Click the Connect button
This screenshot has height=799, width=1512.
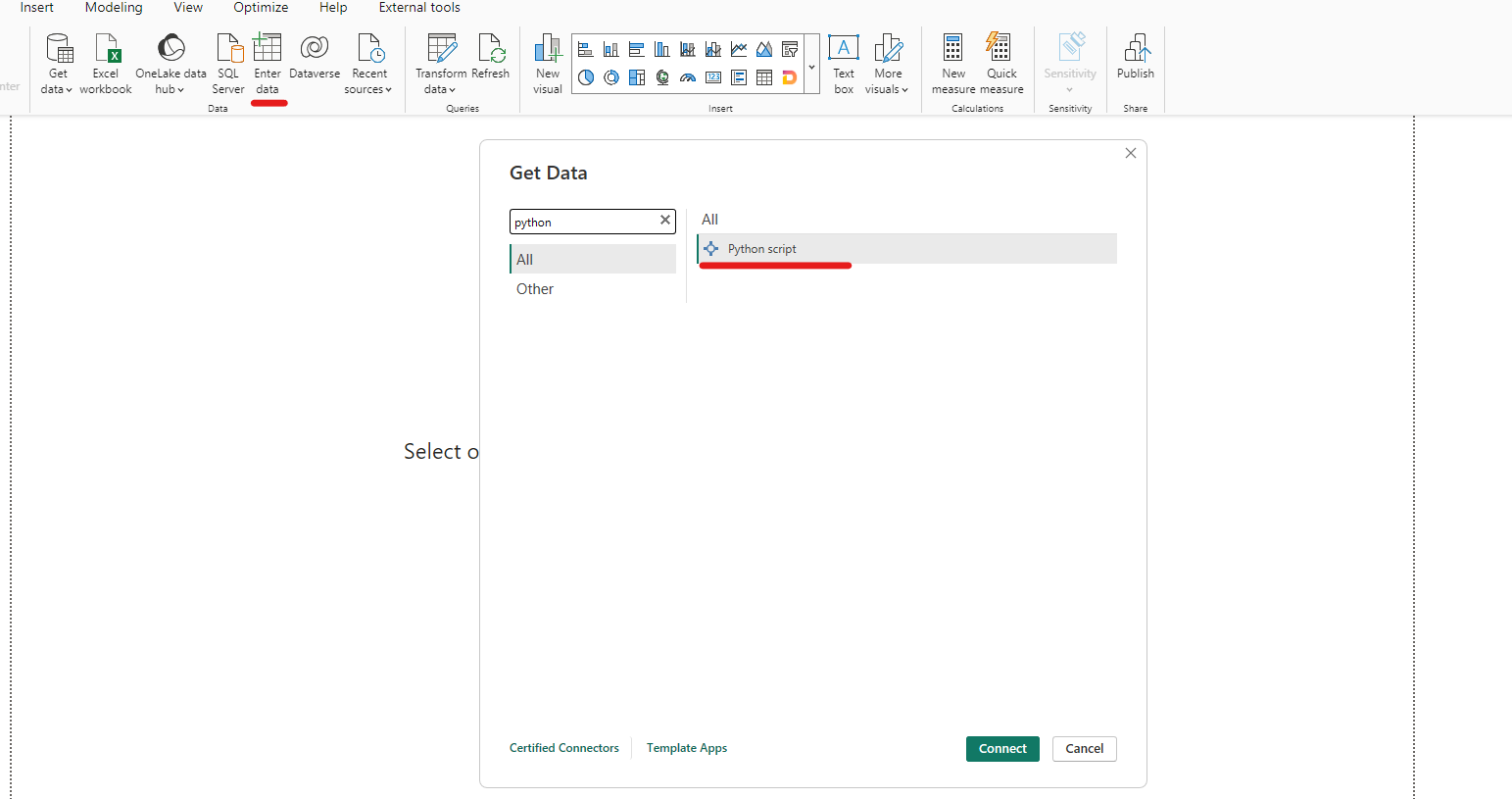[1002, 749]
